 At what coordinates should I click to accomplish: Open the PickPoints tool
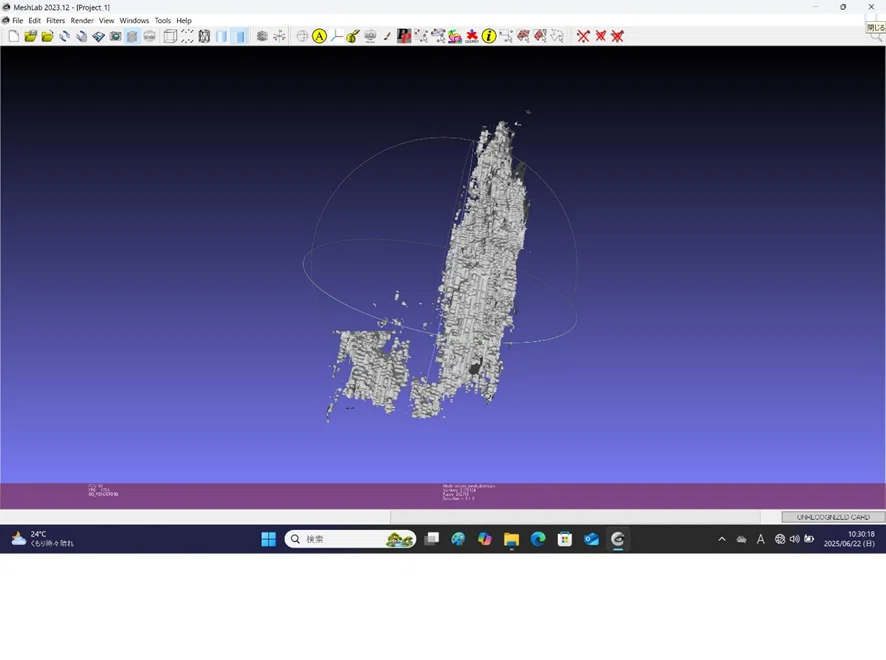point(404,36)
